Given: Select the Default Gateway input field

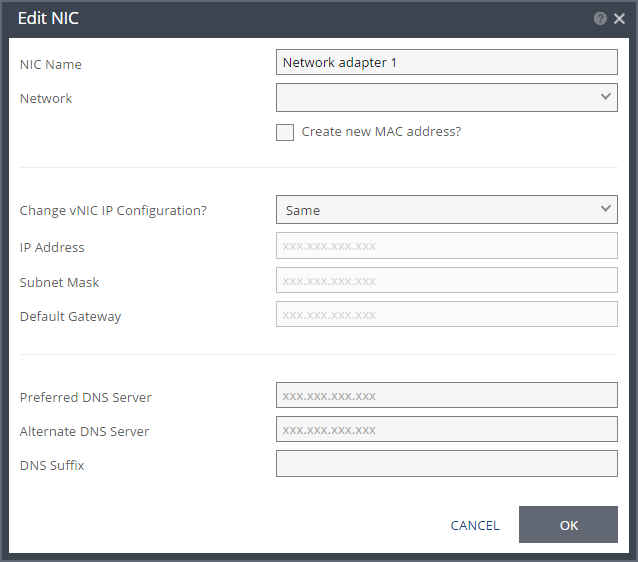Looking at the screenshot, I should [447, 314].
